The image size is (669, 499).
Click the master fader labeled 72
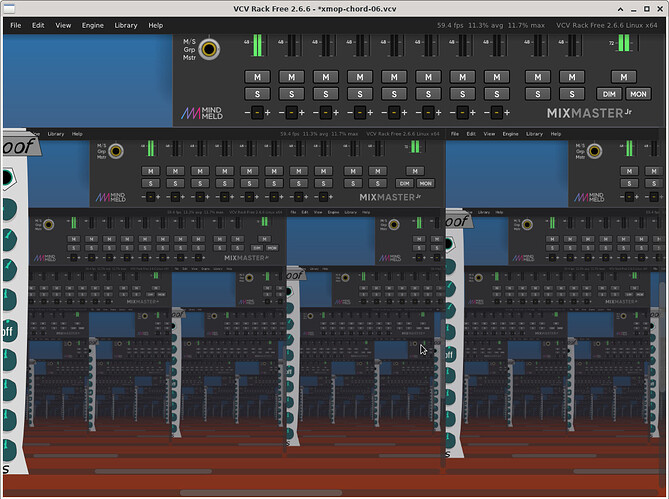(x=624, y=44)
